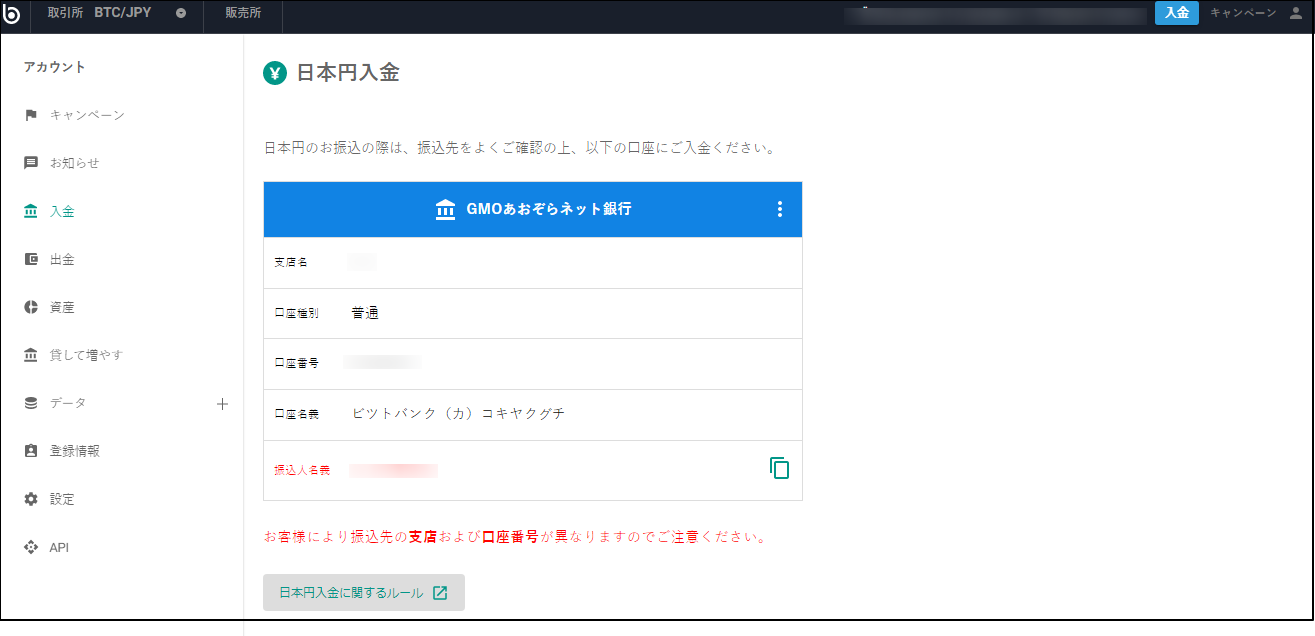Open the BTC/JPY pair selector dropdown
The width and height of the screenshot is (1315, 636).
(180, 14)
